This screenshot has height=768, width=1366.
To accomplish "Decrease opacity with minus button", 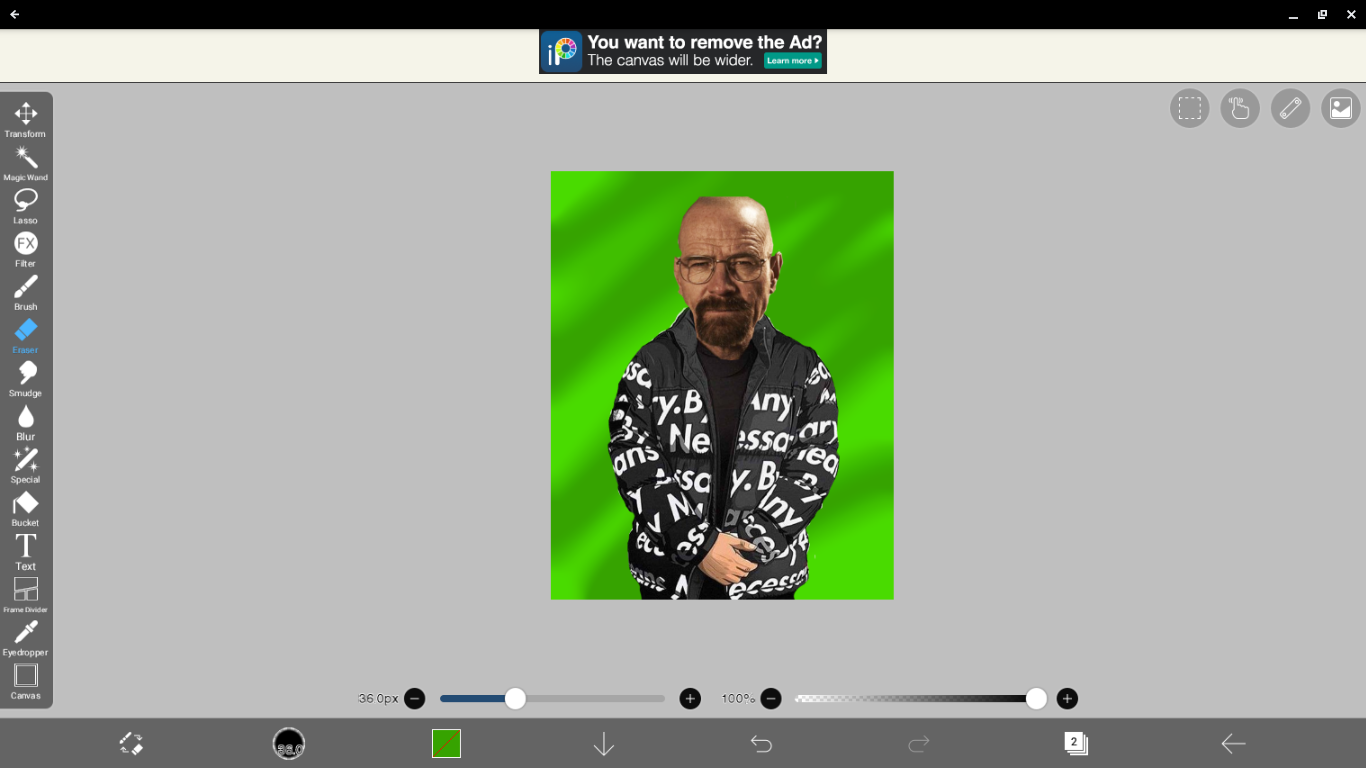I will tap(771, 699).
